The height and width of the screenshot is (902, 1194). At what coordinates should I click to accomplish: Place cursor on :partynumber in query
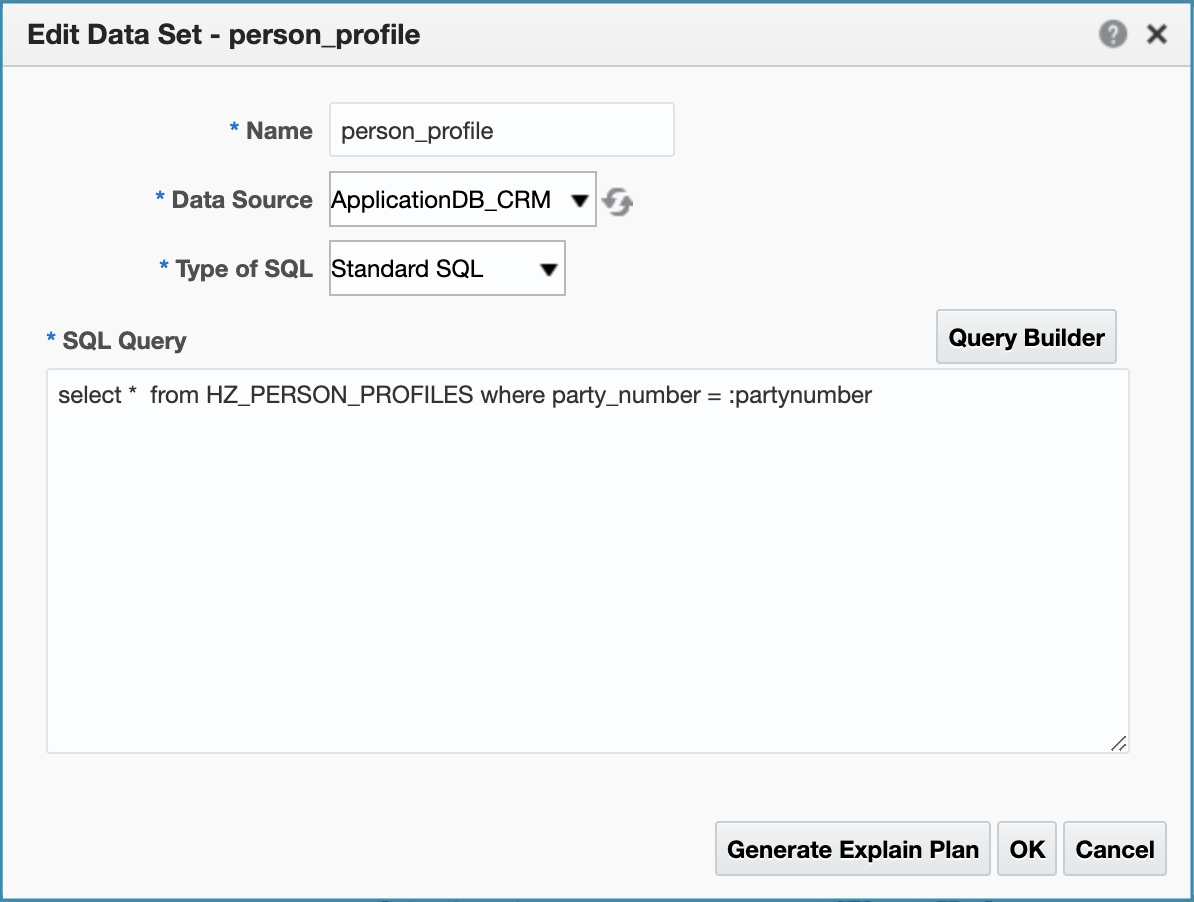(800, 396)
